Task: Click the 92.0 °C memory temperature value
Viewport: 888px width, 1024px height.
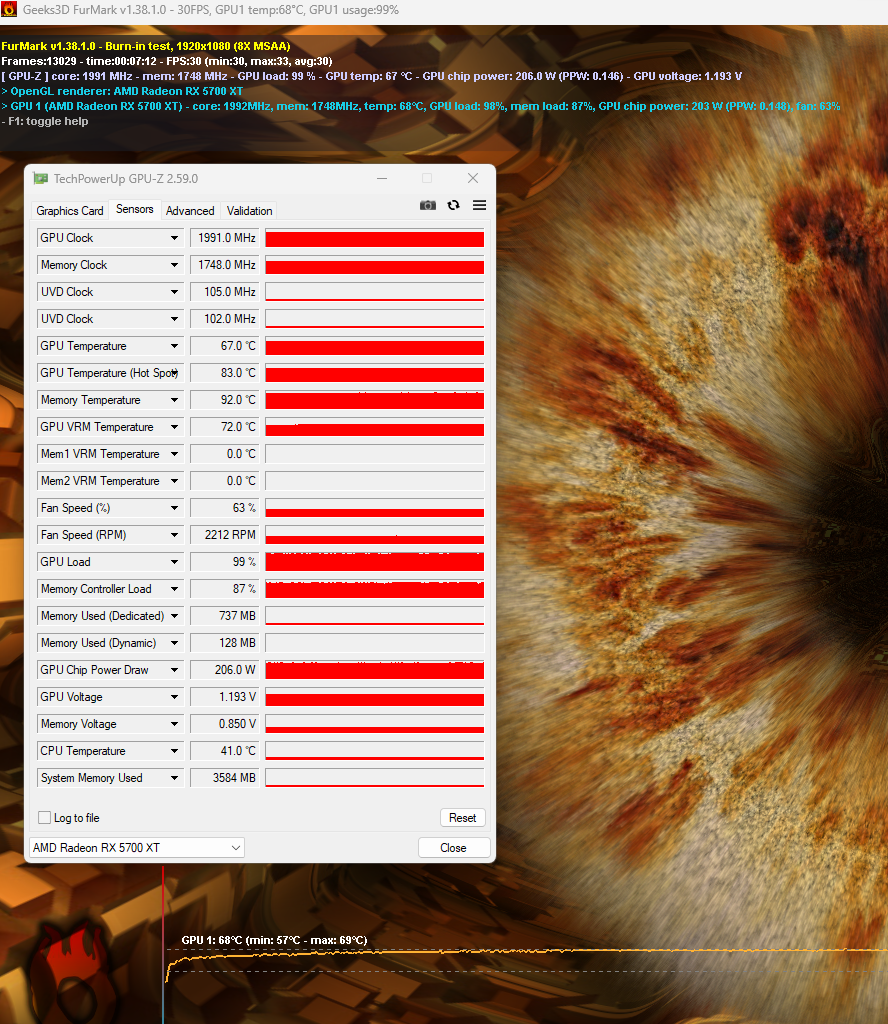Action: [x=225, y=400]
